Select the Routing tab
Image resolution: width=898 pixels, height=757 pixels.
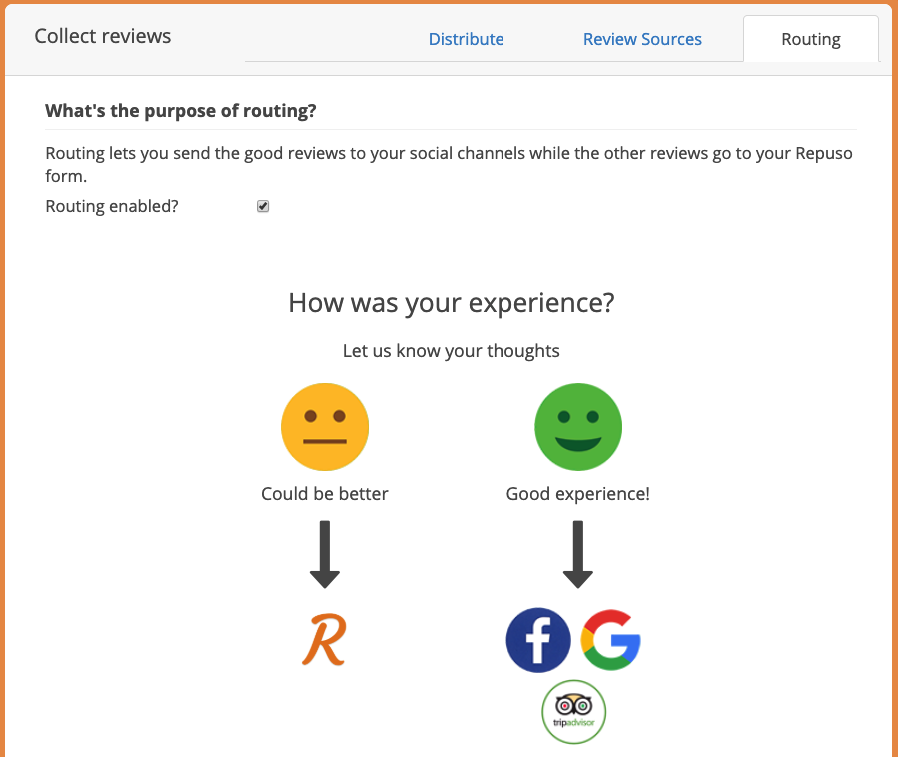[x=811, y=39]
